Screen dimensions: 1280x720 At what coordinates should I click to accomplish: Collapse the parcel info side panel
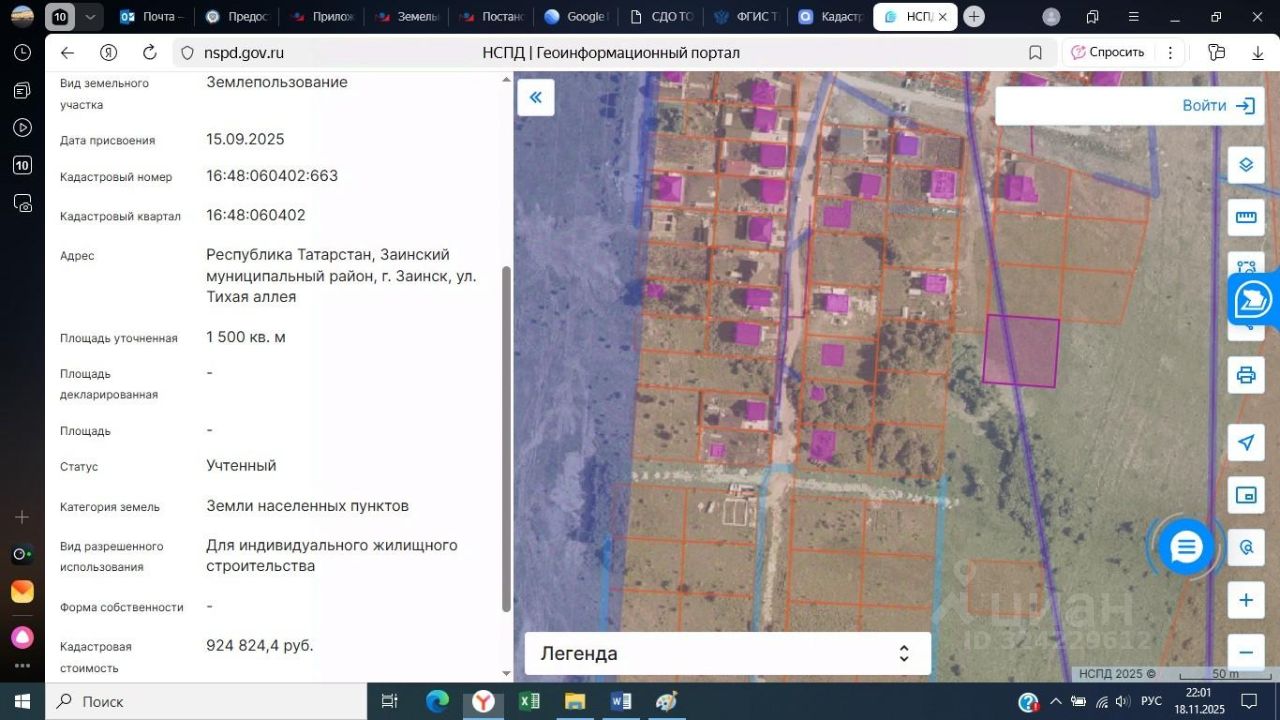[536, 97]
